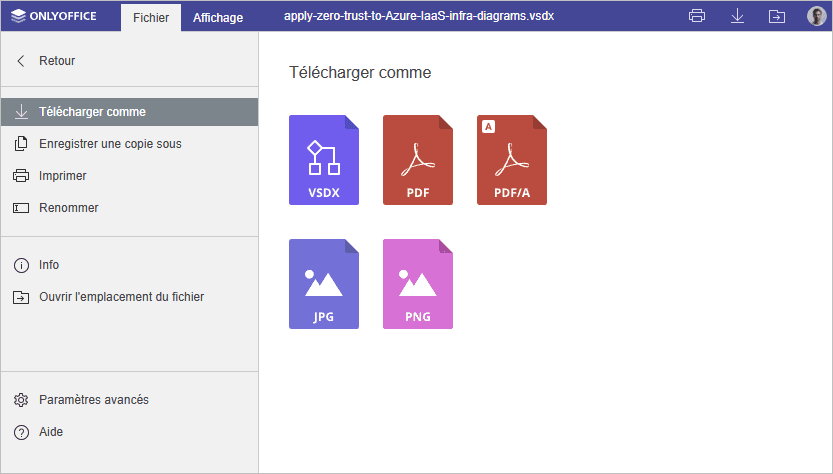Open the user profile avatar
833x474 pixels.
(x=816, y=16)
